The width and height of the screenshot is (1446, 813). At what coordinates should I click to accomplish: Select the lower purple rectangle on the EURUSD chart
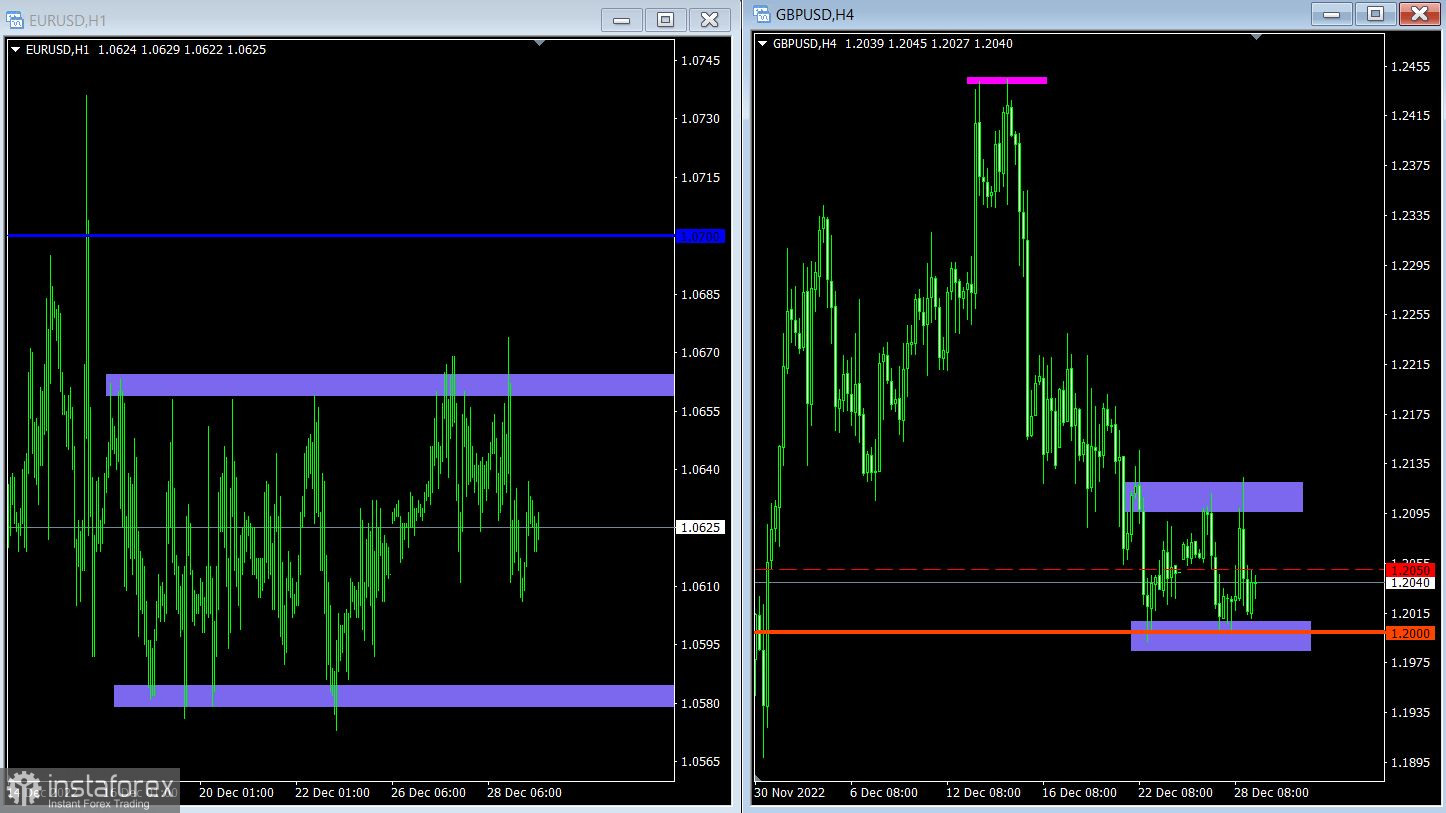[394, 696]
